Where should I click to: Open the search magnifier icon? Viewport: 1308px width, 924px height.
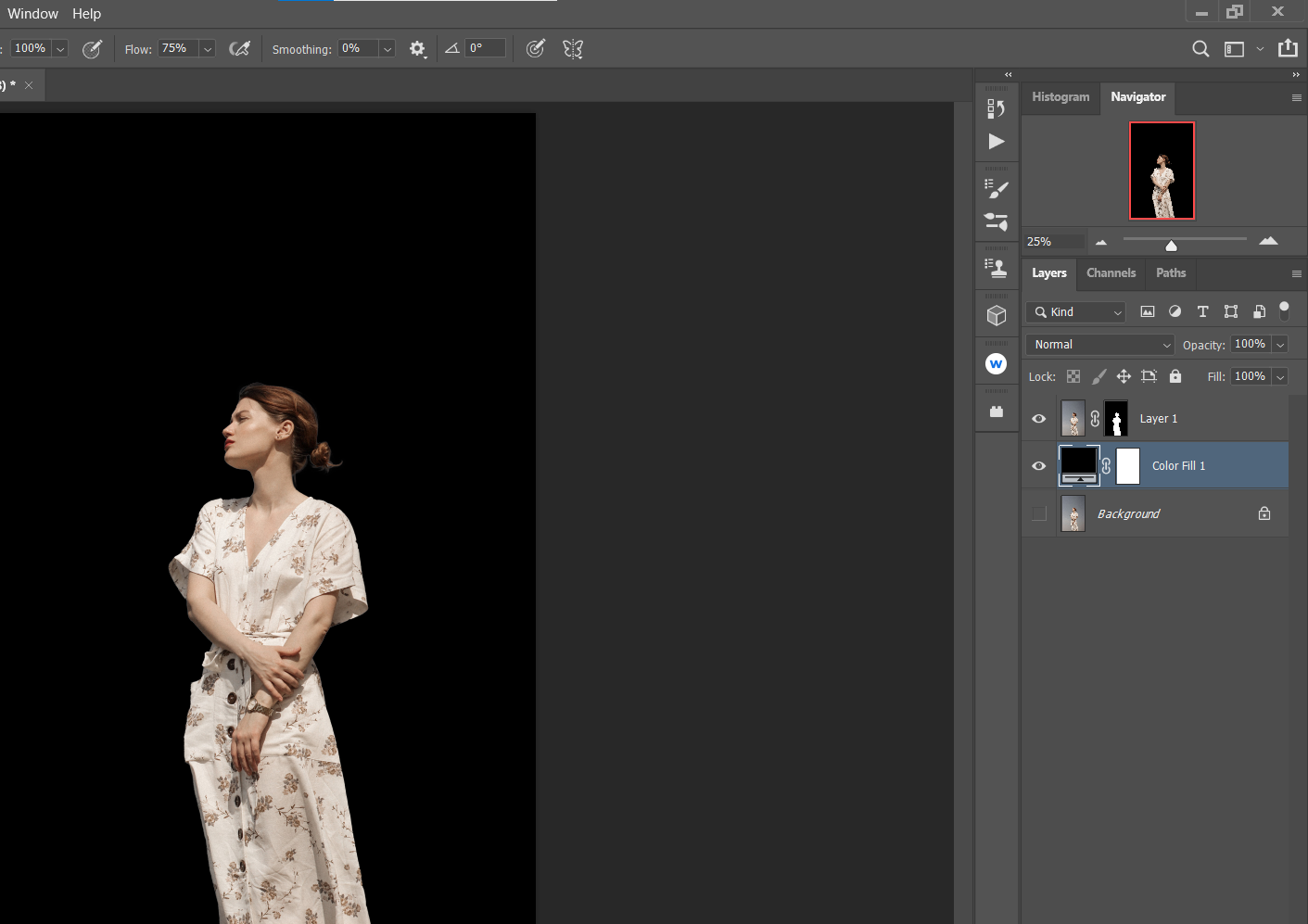coord(1200,49)
